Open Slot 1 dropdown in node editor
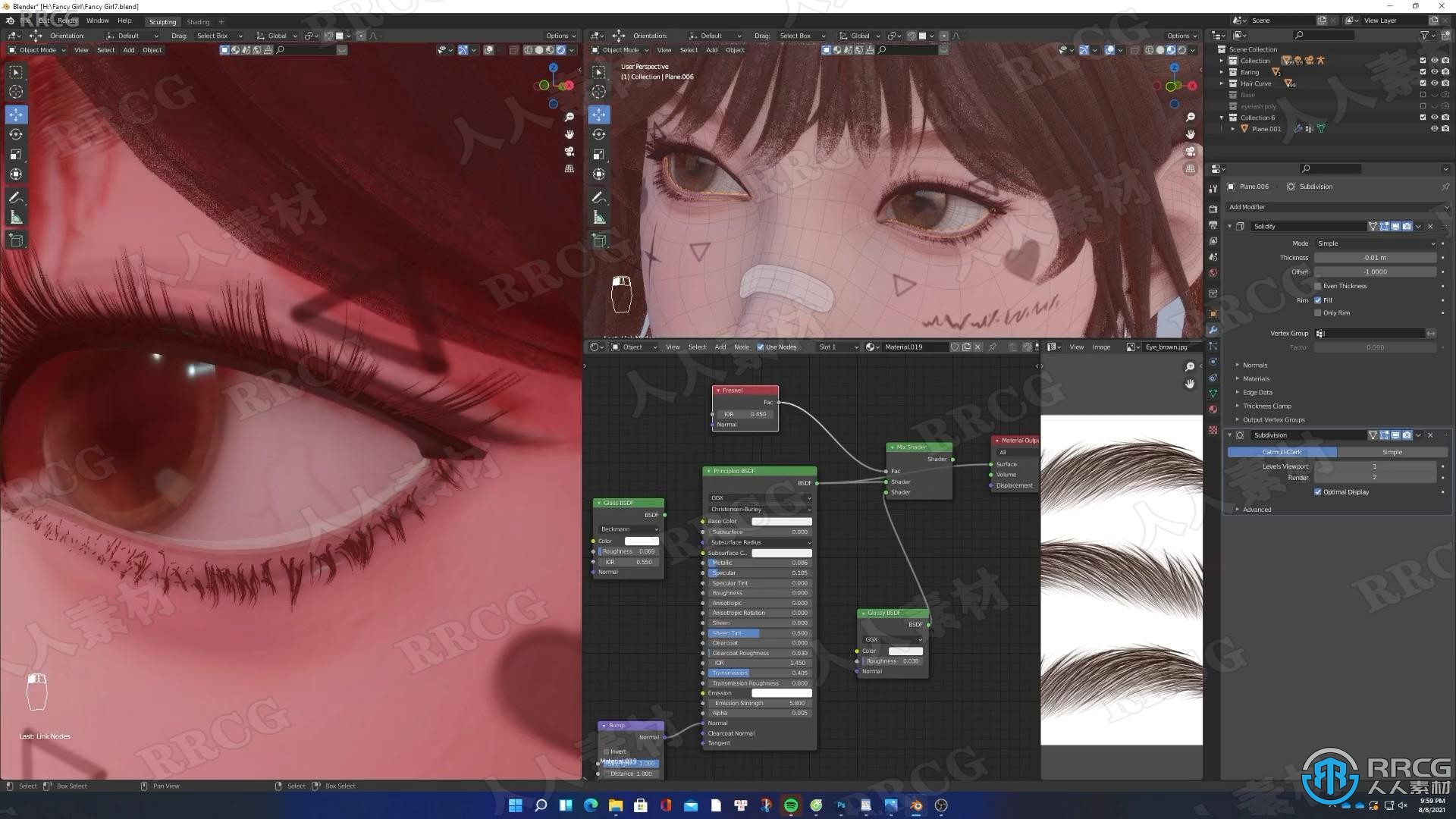Image resolution: width=1456 pixels, height=819 pixels. click(838, 347)
